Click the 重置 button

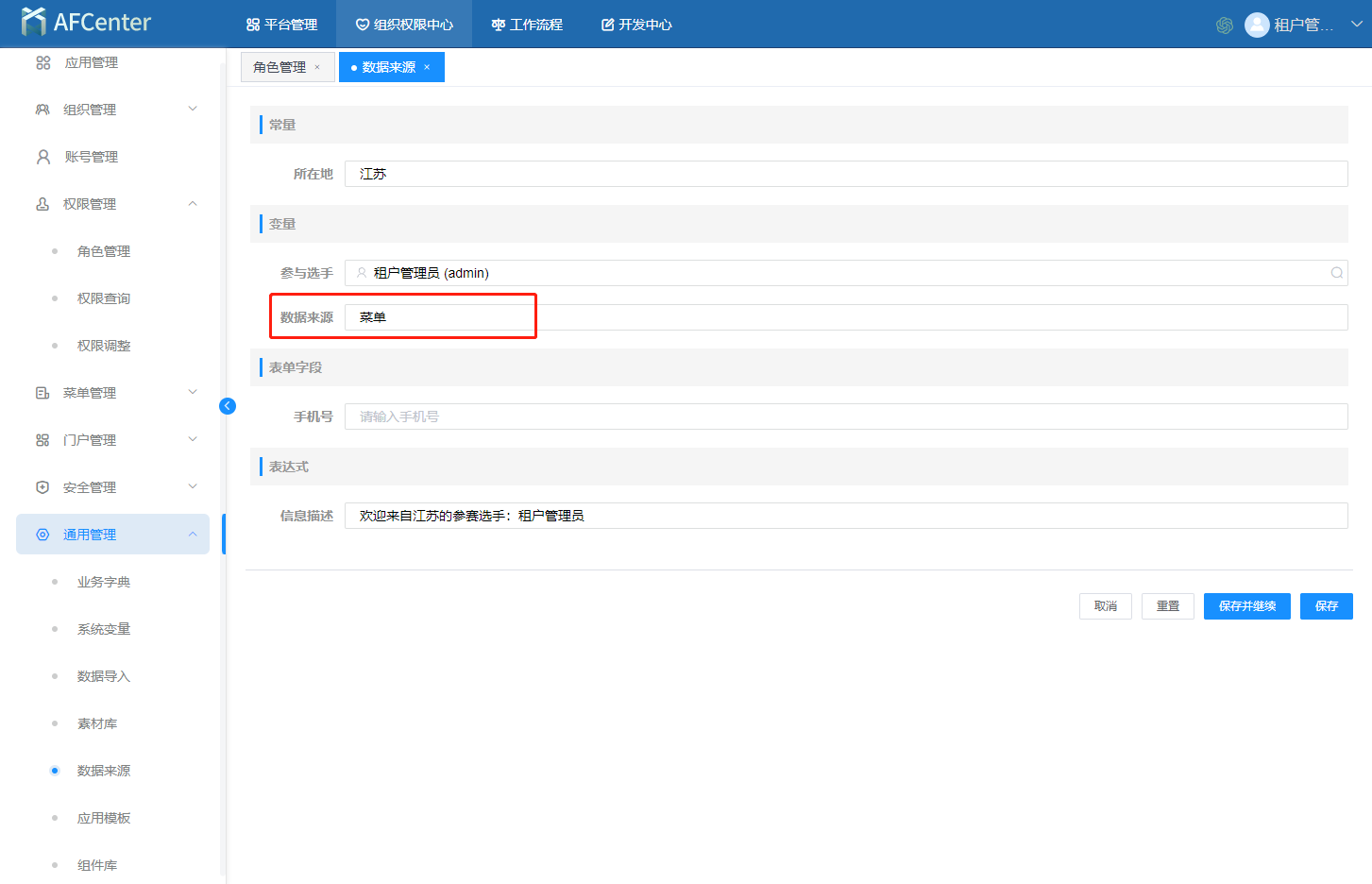(x=1167, y=606)
